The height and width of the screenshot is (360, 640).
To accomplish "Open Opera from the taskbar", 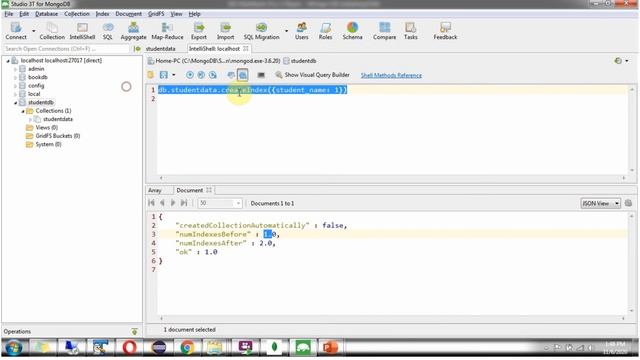I will [129, 348].
